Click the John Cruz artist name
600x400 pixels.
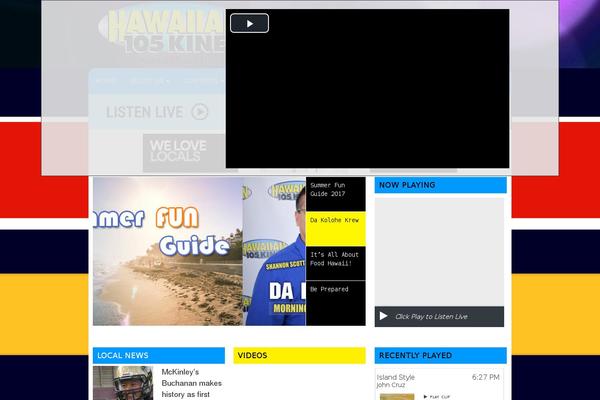click(x=390, y=385)
